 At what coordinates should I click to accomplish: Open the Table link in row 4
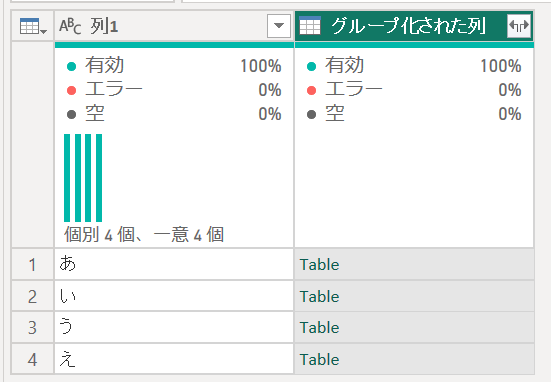[x=319, y=359]
